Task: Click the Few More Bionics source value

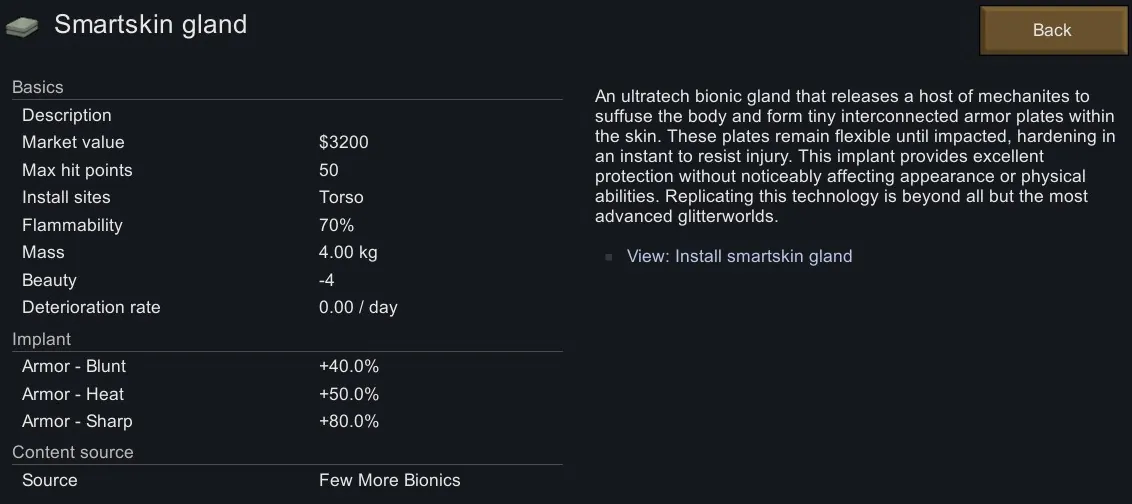Action: [390, 480]
